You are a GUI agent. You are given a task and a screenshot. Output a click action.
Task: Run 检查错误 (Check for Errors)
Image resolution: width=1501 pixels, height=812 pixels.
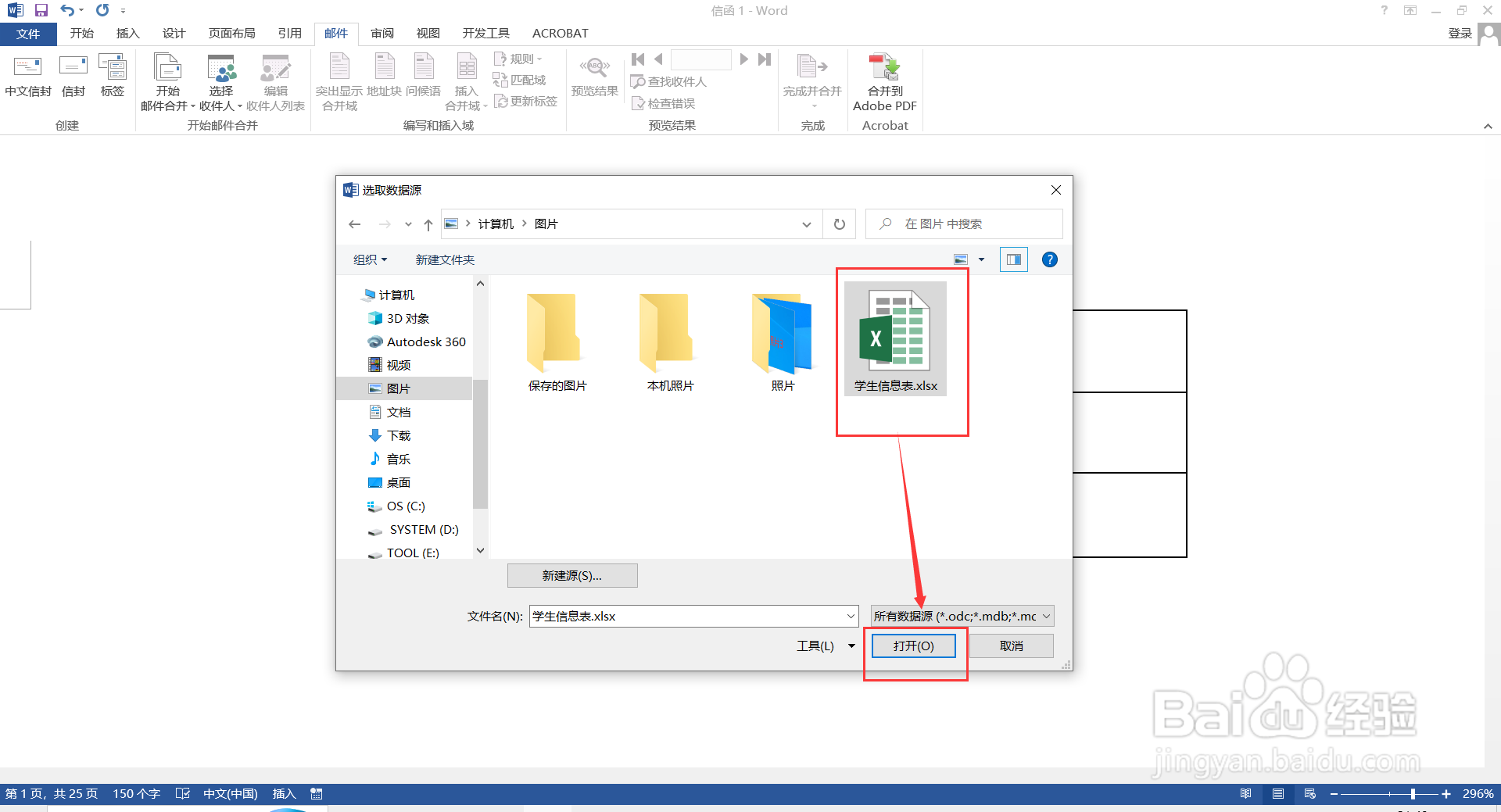(665, 102)
